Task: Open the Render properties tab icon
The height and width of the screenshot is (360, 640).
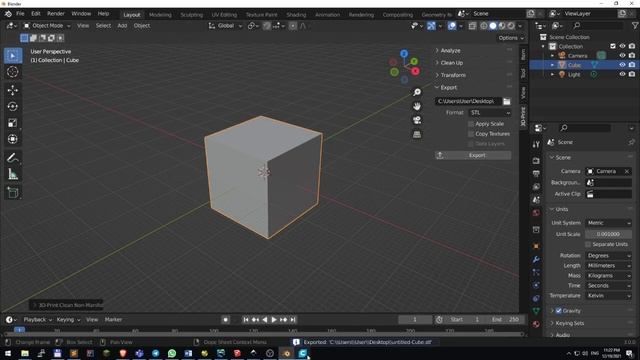Action: pyautogui.click(x=536, y=161)
